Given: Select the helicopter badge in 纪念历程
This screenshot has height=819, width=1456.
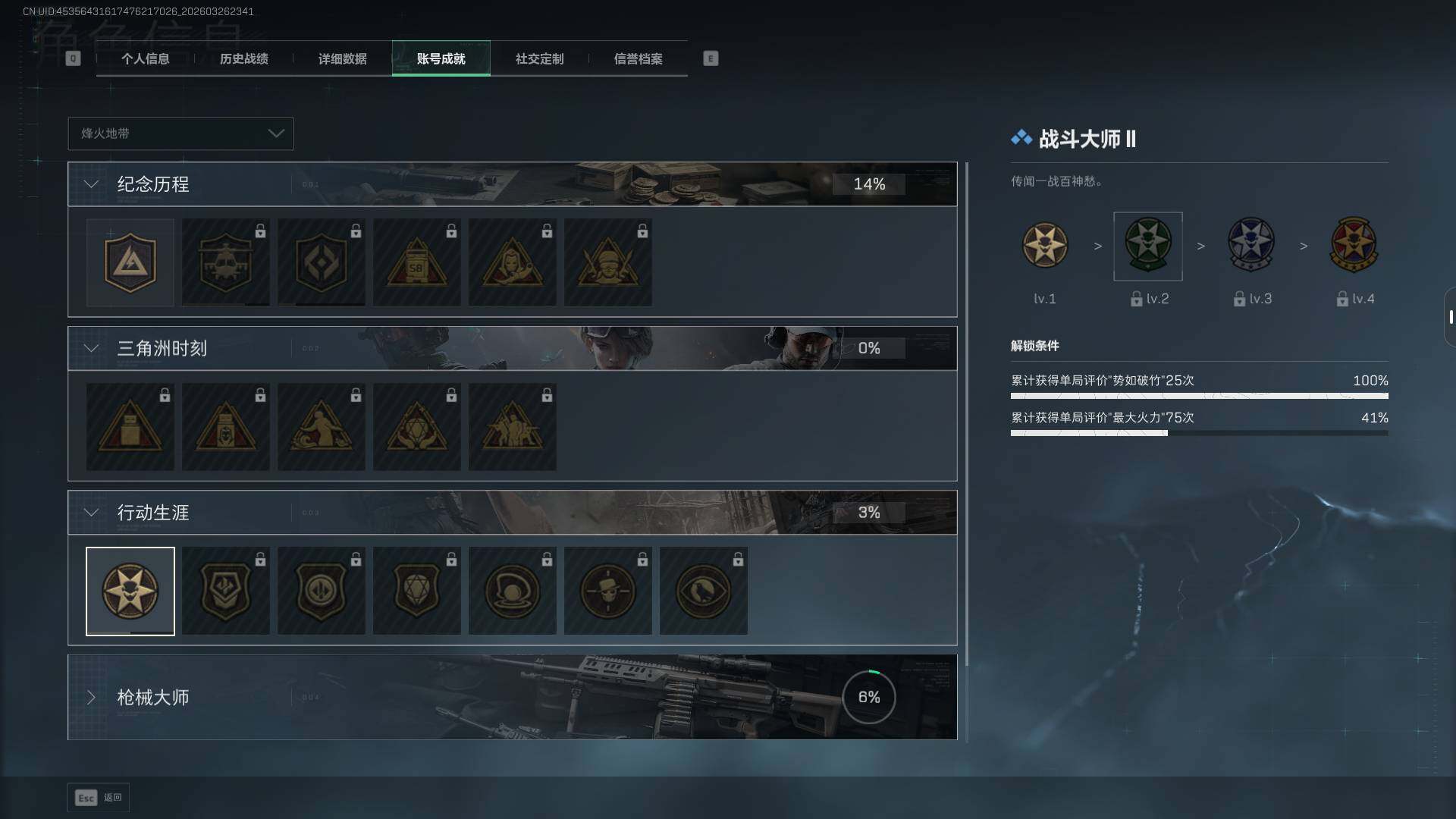Looking at the screenshot, I should pyautogui.click(x=225, y=262).
